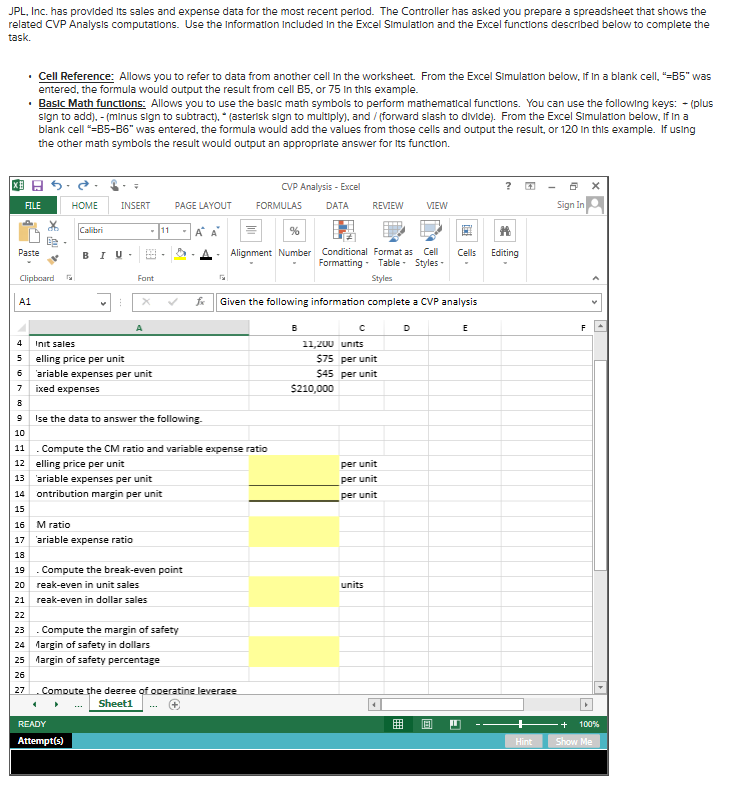Open the Editing binoculars group
Screen dimensions: 733x800
point(504,242)
